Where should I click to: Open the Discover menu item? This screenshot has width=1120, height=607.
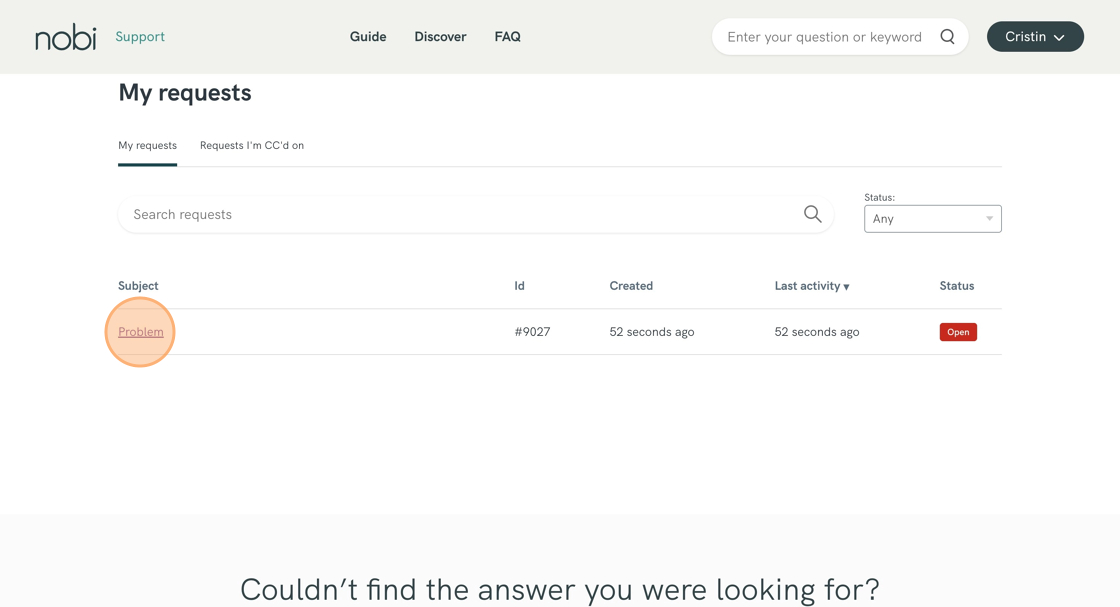tap(440, 36)
